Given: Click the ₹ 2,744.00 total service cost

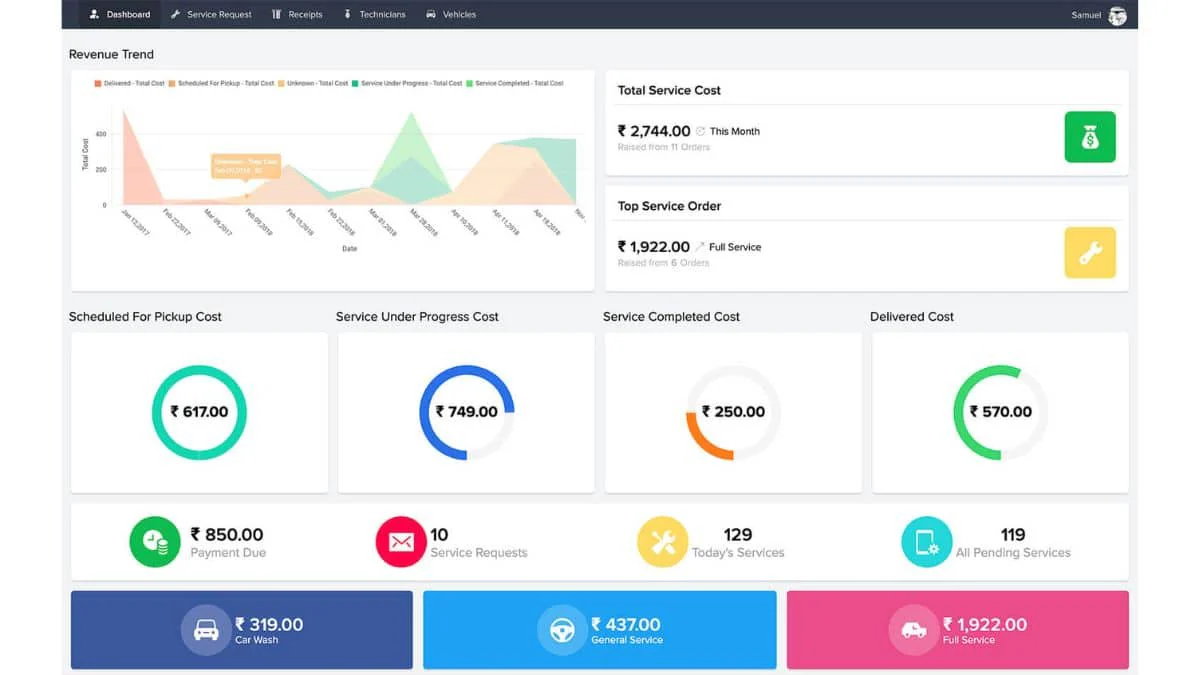Looking at the screenshot, I should (654, 131).
